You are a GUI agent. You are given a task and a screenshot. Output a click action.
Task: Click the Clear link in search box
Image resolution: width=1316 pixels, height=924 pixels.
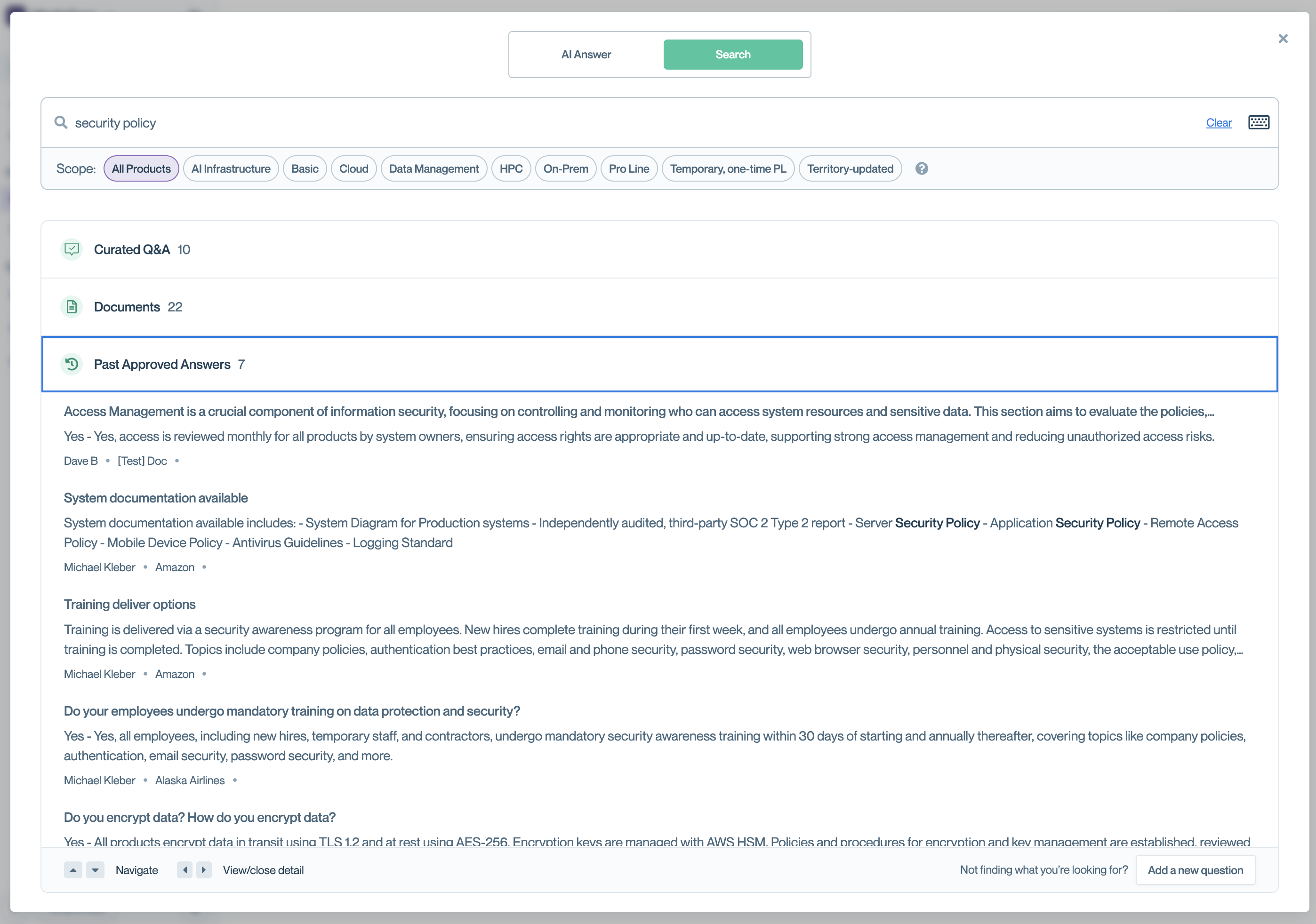pyautogui.click(x=1218, y=123)
